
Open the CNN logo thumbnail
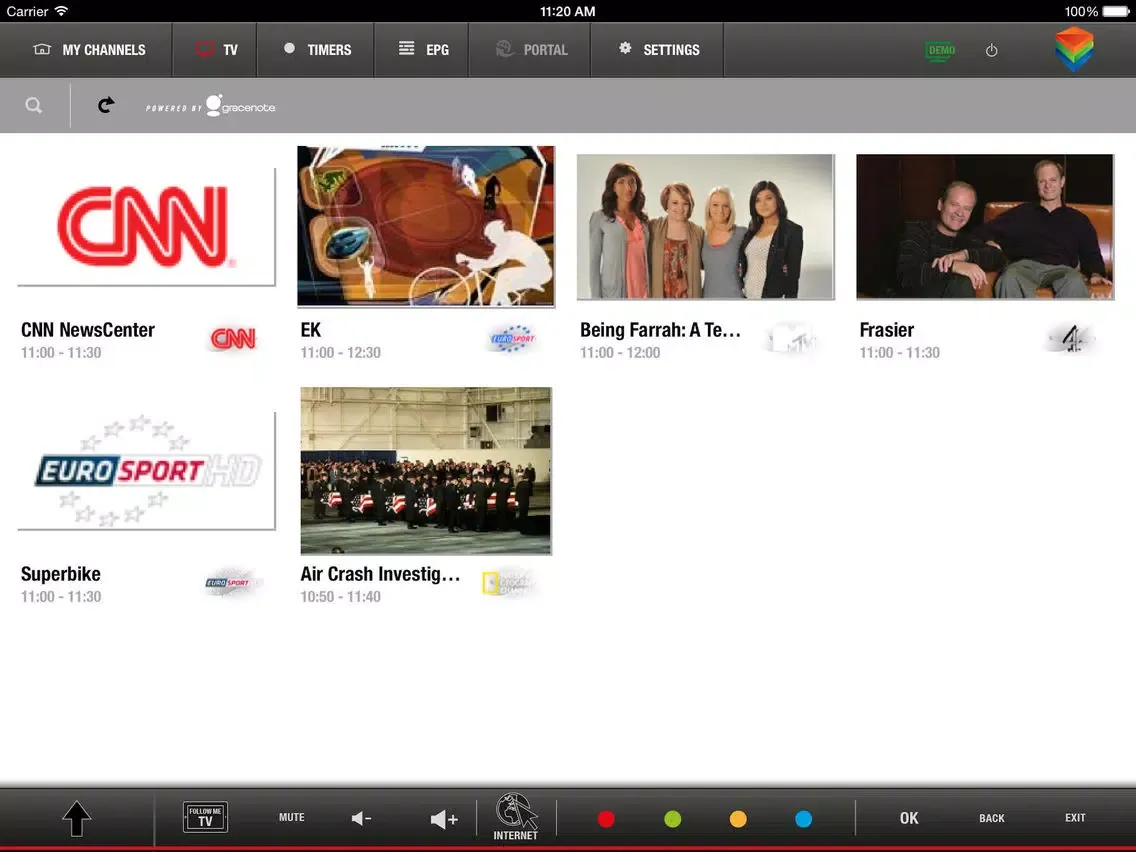[x=146, y=227]
